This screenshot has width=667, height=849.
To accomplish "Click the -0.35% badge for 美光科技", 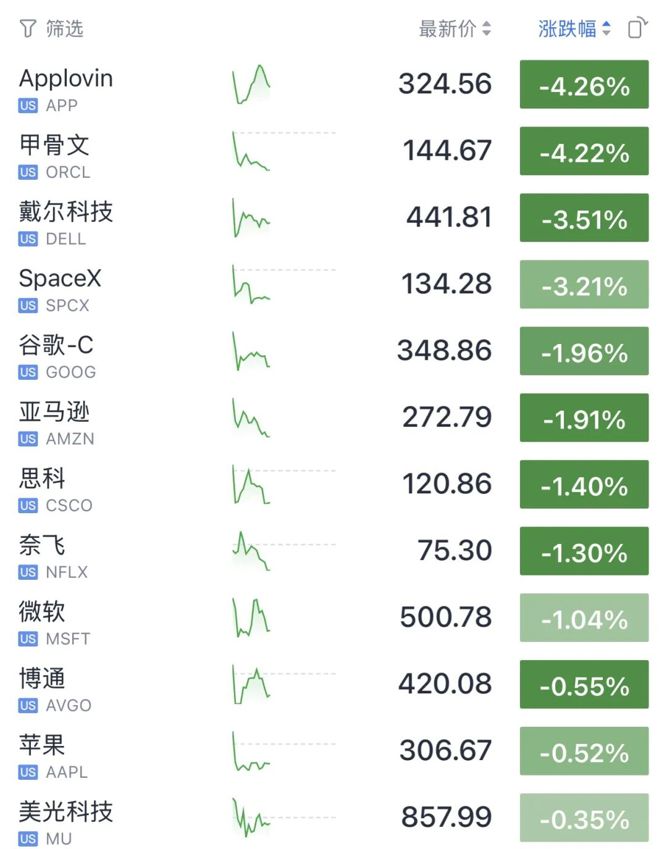I will click(584, 818).
